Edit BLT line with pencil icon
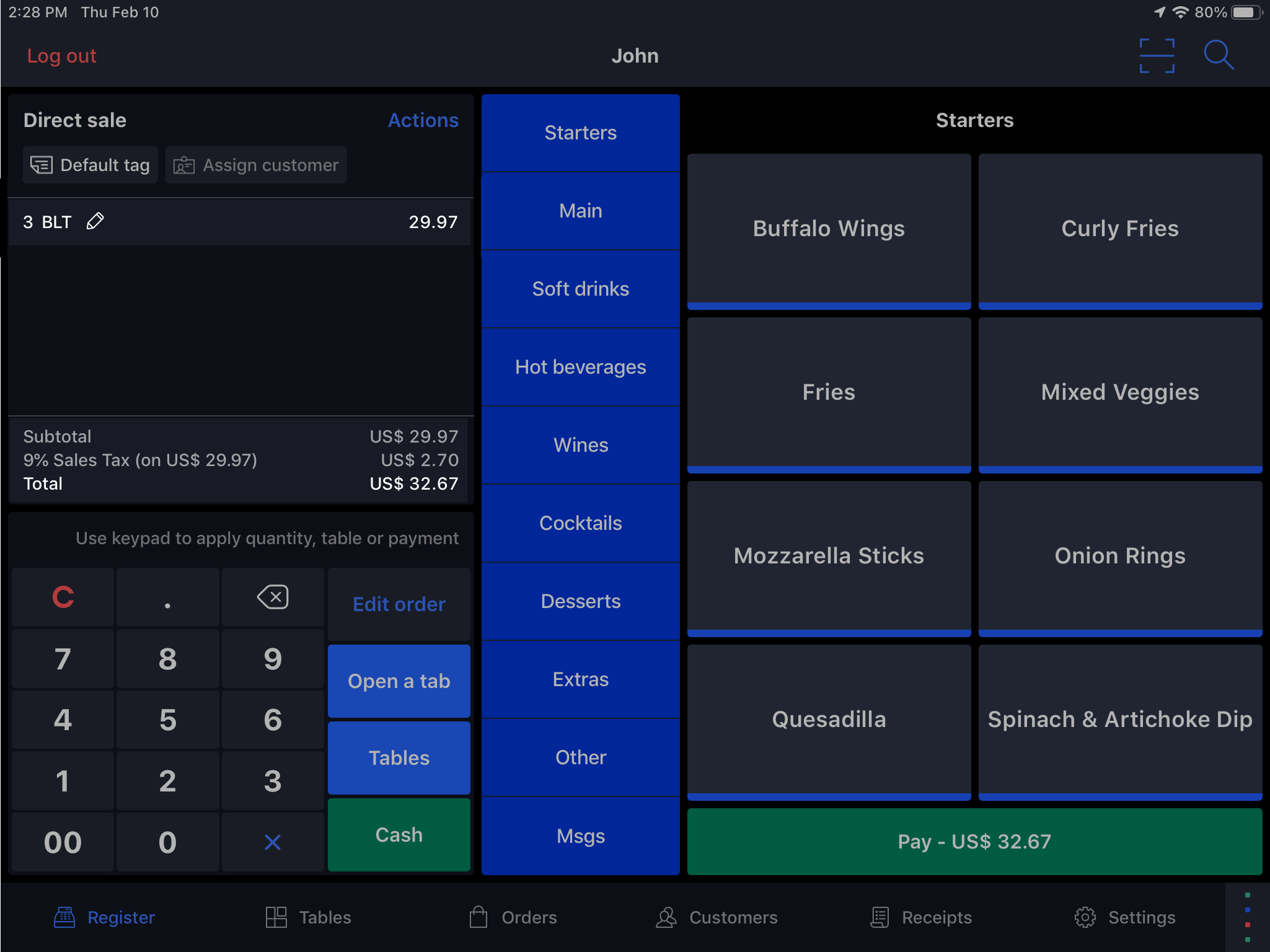 click(95, 221)
